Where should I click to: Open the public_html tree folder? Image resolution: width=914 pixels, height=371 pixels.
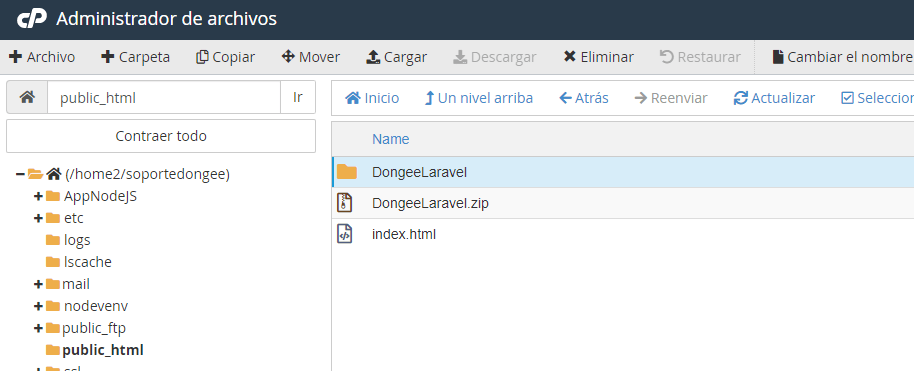[x=103, y=350]
